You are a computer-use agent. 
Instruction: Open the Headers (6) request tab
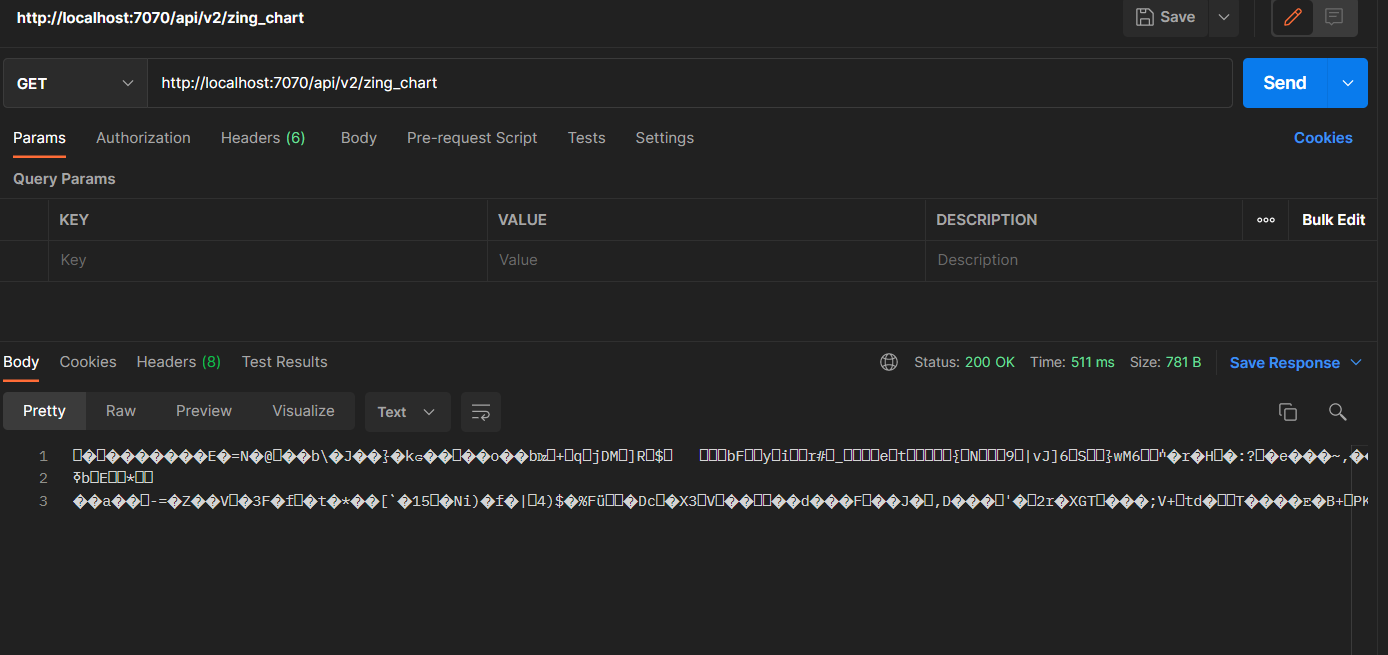[263, 138]
